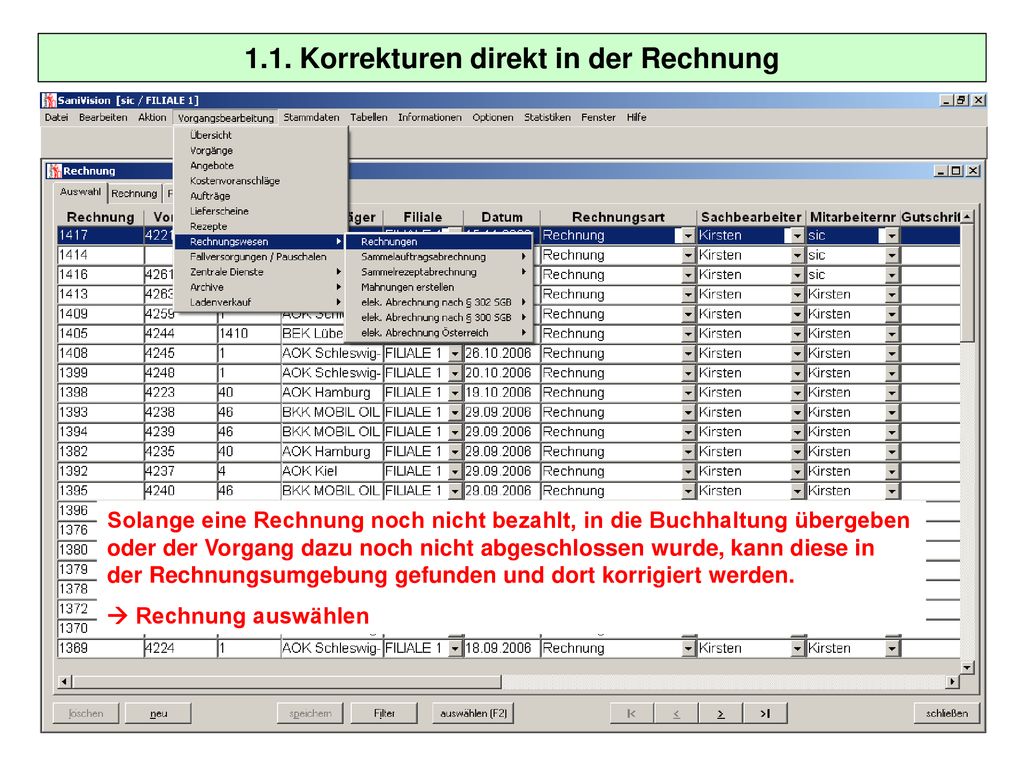Open the Aktion menu

coord(152,118)
